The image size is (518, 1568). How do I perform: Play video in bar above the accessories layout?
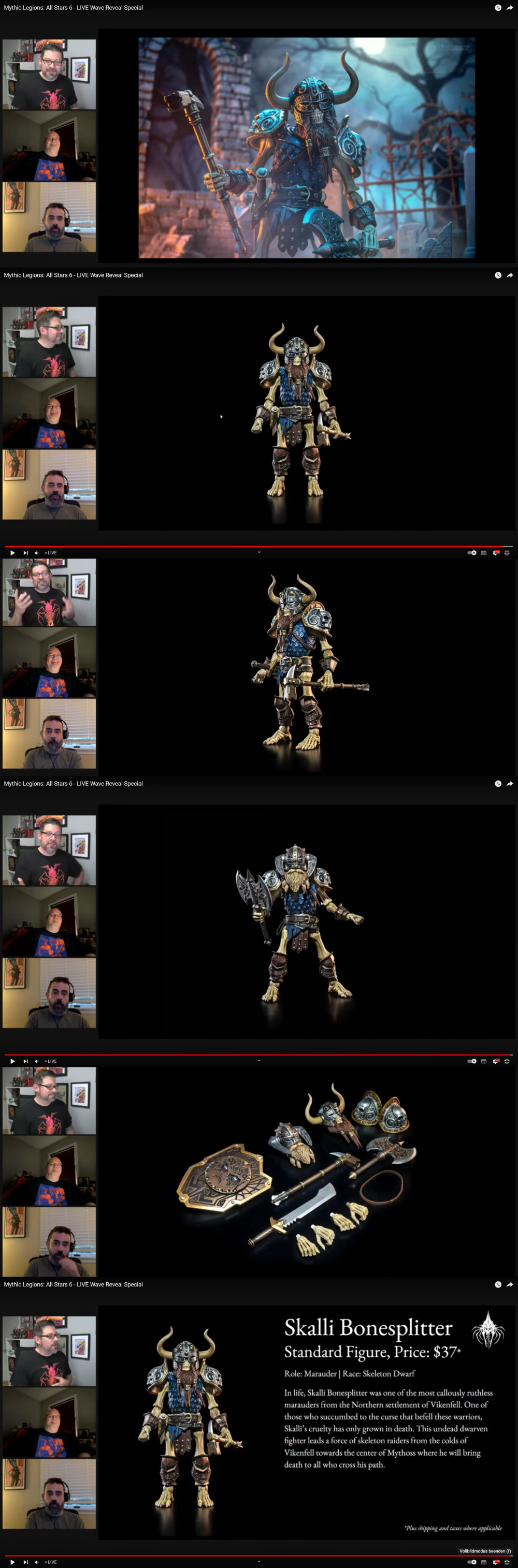(12, 1061)
